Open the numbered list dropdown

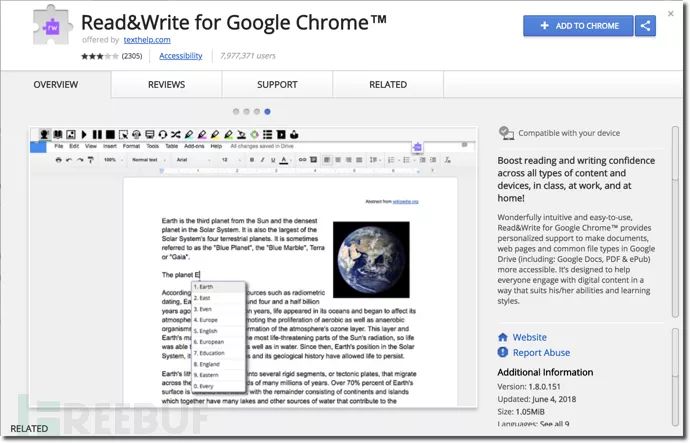tap(392, 160)
